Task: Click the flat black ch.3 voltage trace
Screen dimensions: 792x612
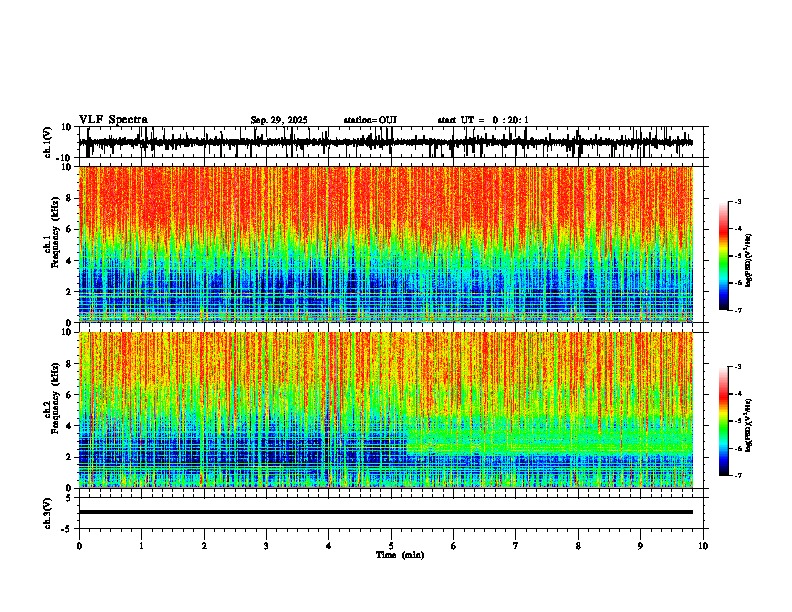Action: tap(386, 512)
